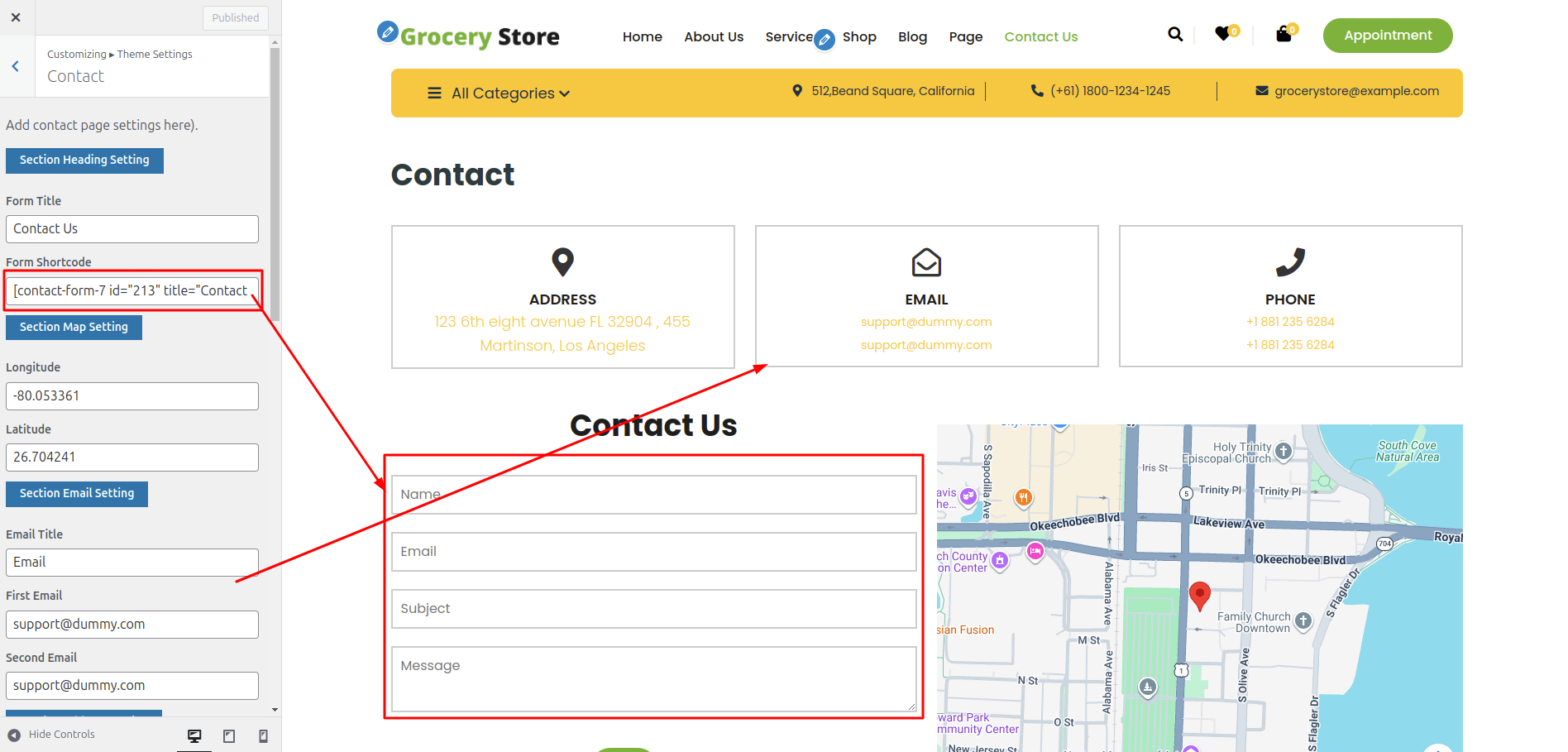Switch to tablet preview device icon
1568x752 pixels.
pos(229,735)
